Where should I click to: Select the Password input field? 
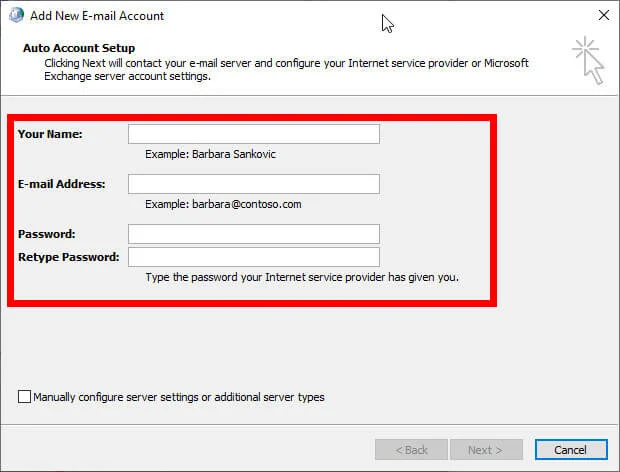point(254,234)
